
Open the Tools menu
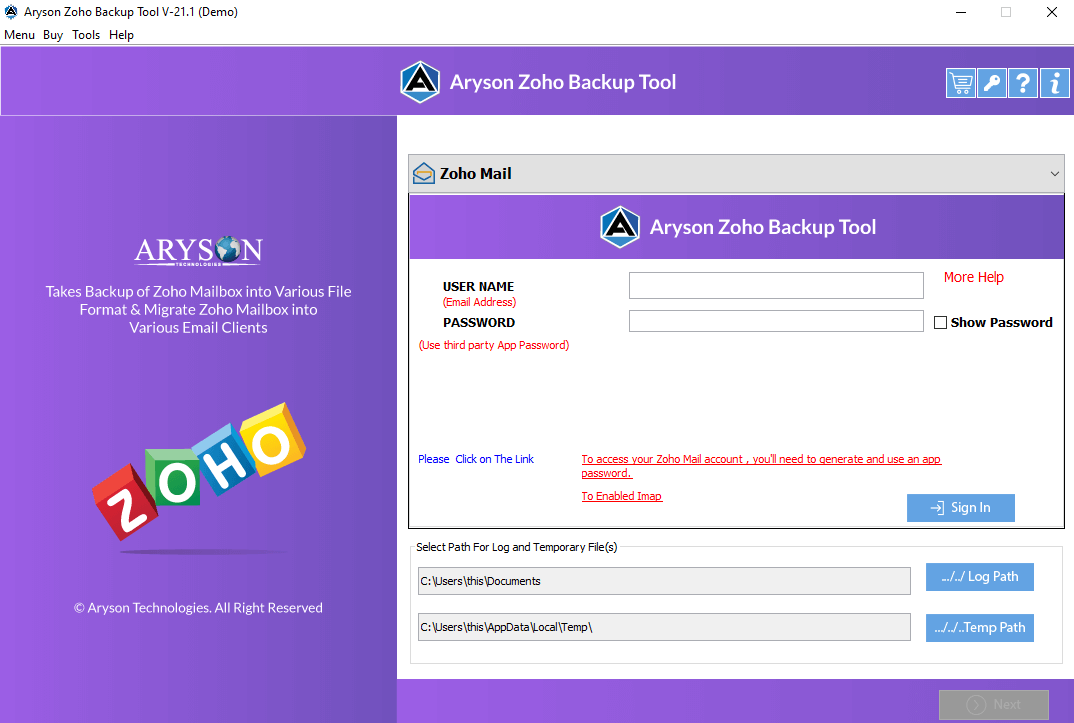coord(86,35)
